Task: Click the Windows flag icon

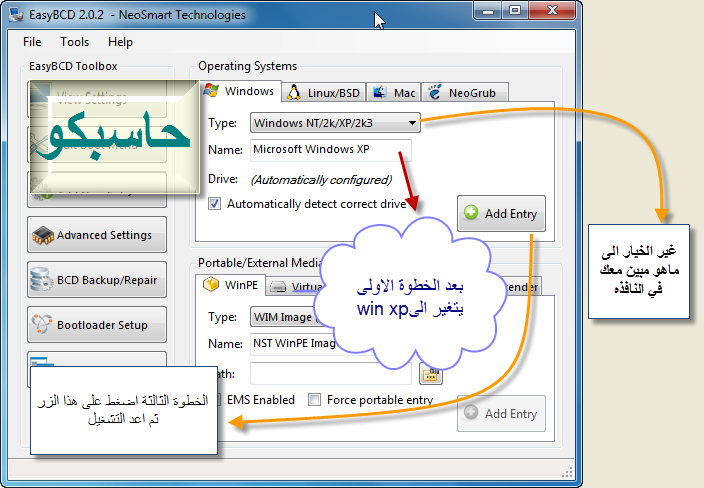Action: click(x=211, y=90)
